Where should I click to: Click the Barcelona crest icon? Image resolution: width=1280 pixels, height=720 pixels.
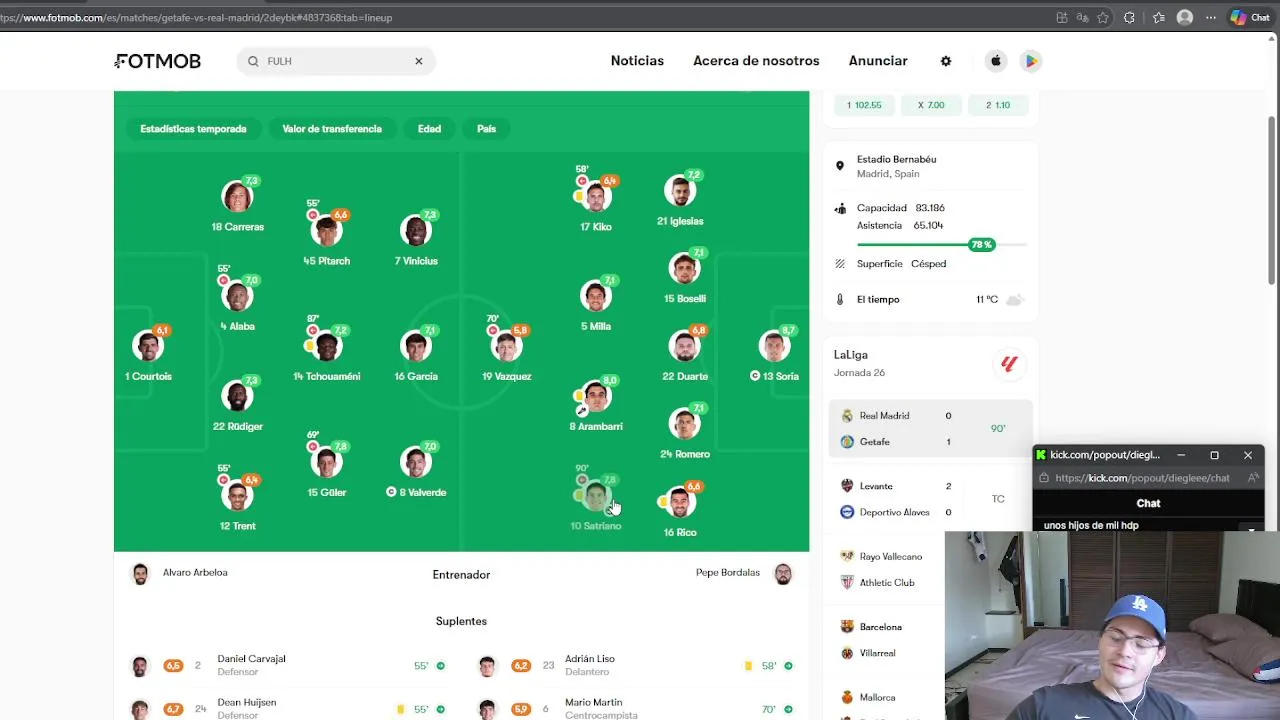(x=847, y=627)
